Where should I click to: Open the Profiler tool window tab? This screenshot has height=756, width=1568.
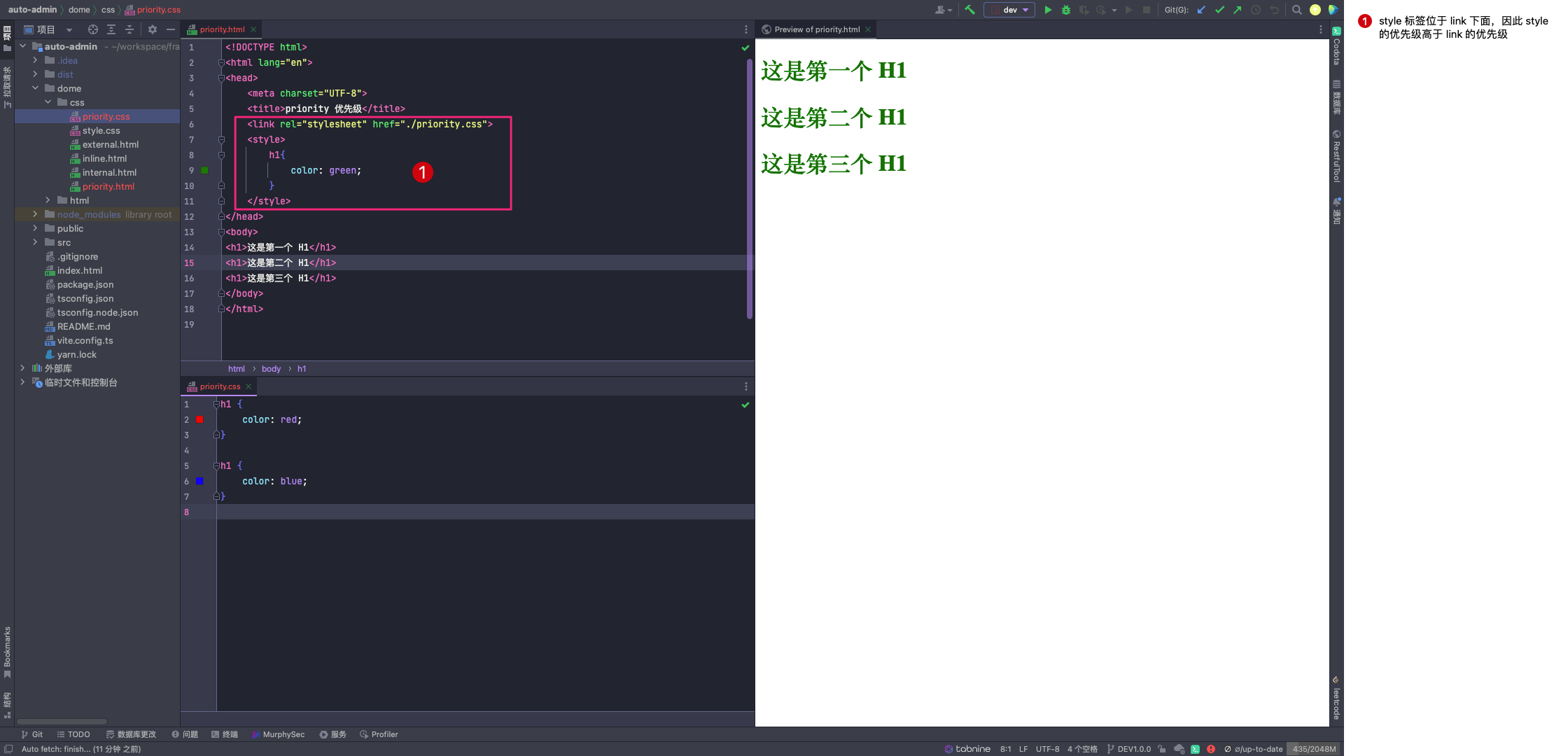[379, 734]
